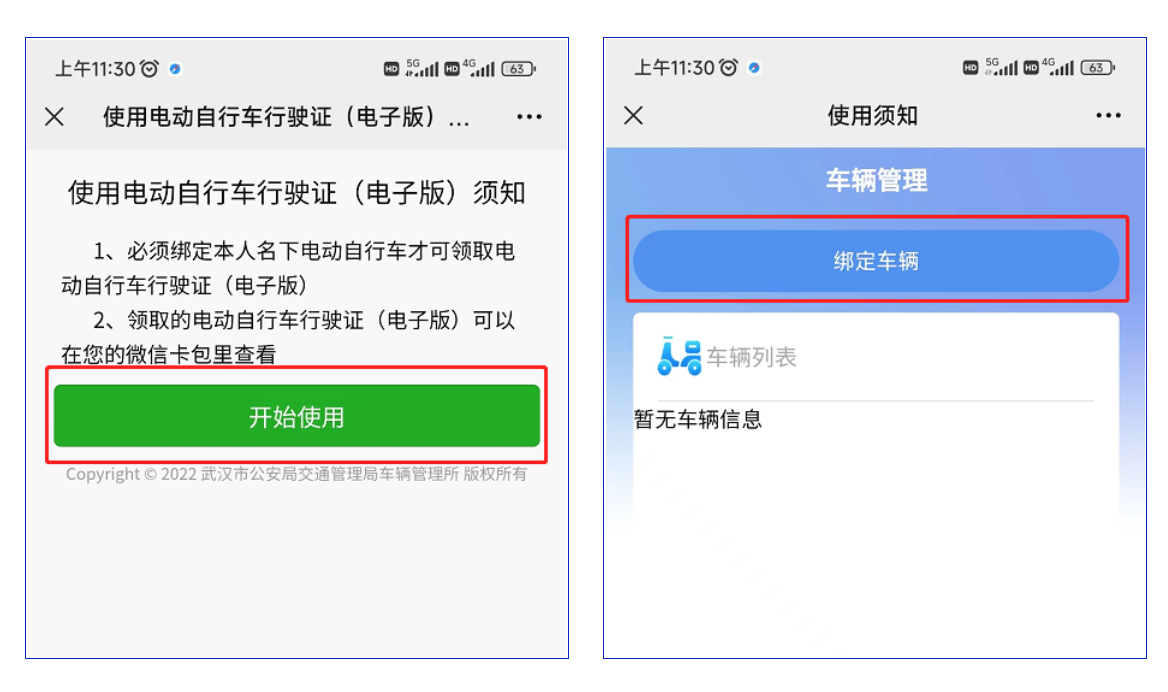1168x692 pixels.
Task: Tap alarm clock icon in right phone's status bar
Action: pyautogui.click(x=729, y=68)
